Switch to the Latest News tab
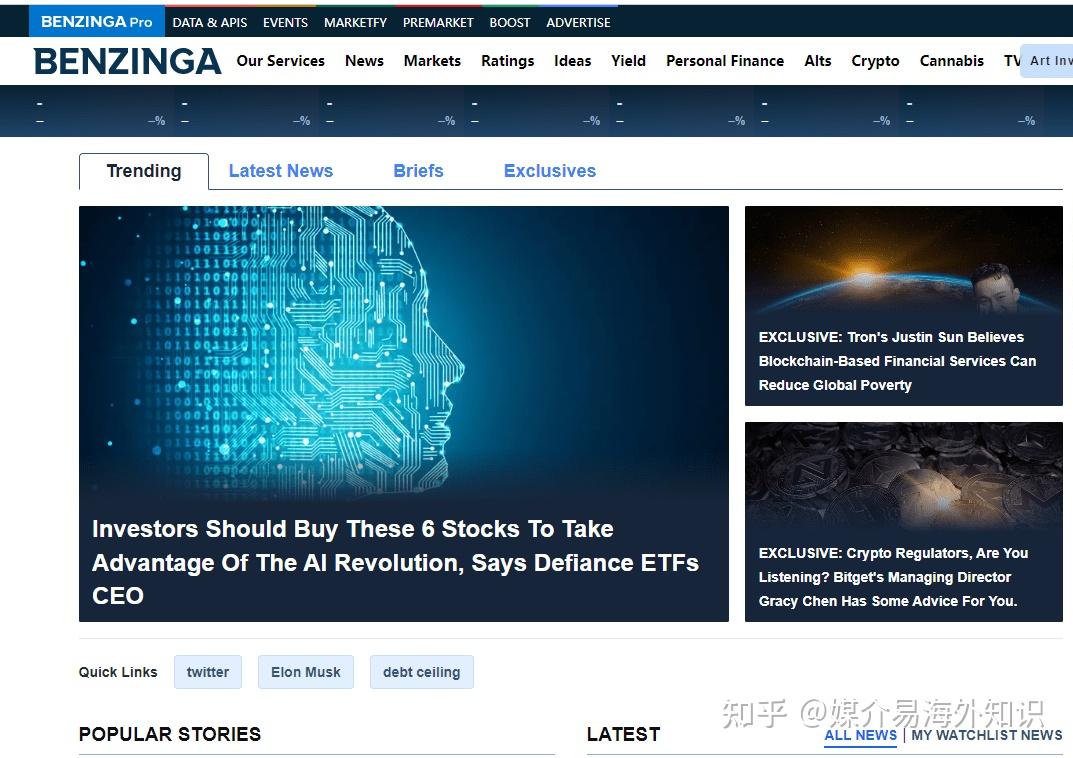1073x758 pixels. coord(280,170)
